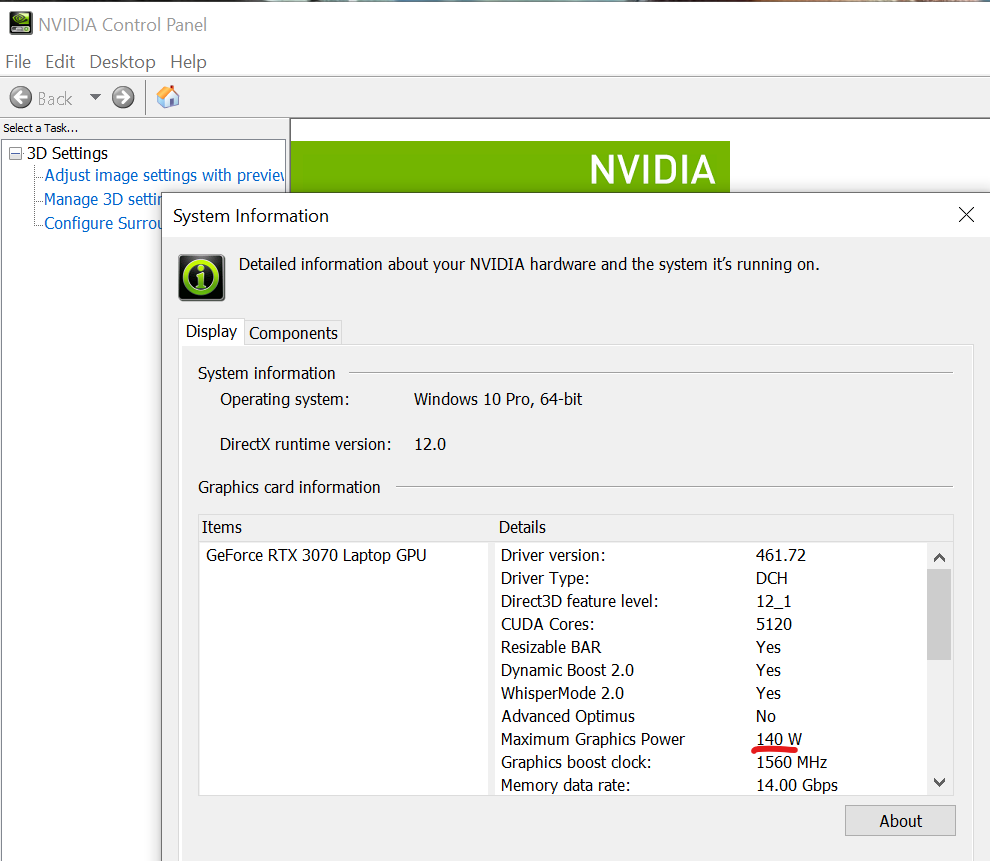Click the details list scroll up arrow

coord(939,557)
